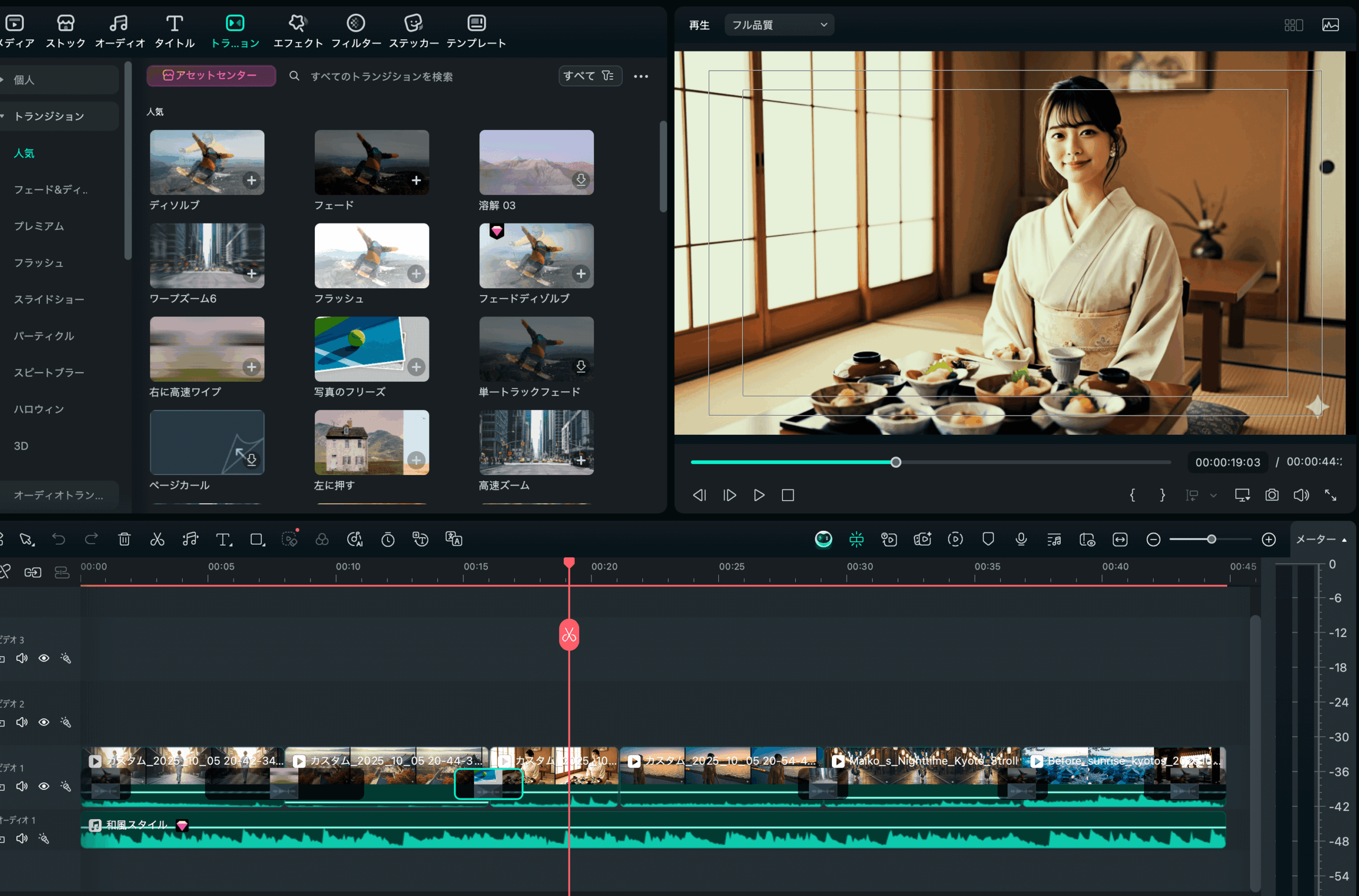Open the アセットセンター
This screenshot has height=896, width=1359.
coord(210,75)
